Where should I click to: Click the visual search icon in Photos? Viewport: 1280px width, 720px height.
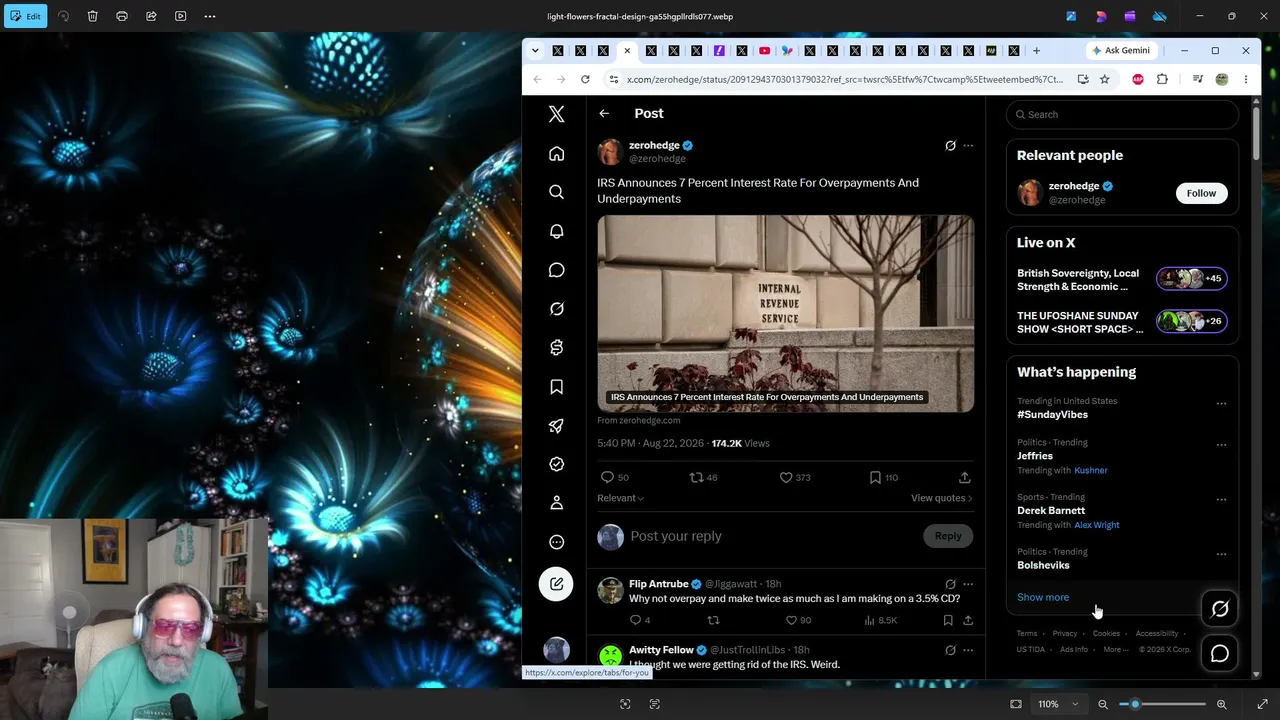tap(625, 704)
